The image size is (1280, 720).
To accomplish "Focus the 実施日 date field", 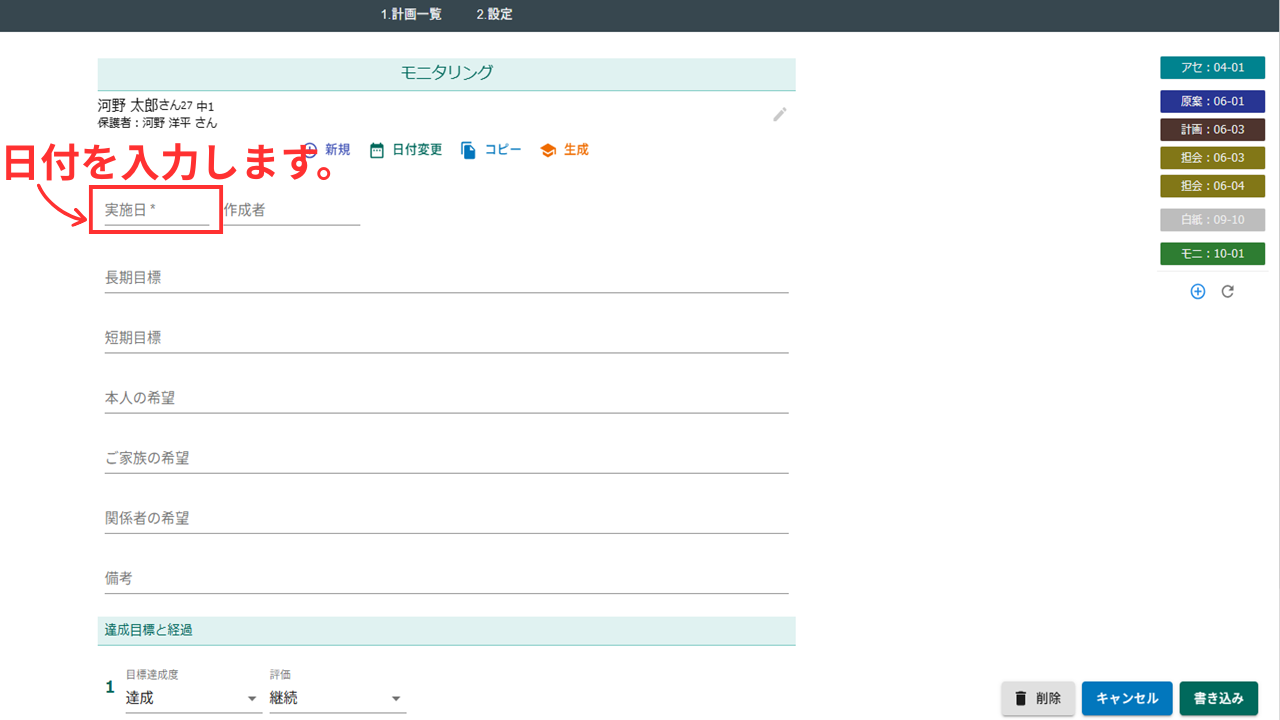I will [x=156, y=210].
